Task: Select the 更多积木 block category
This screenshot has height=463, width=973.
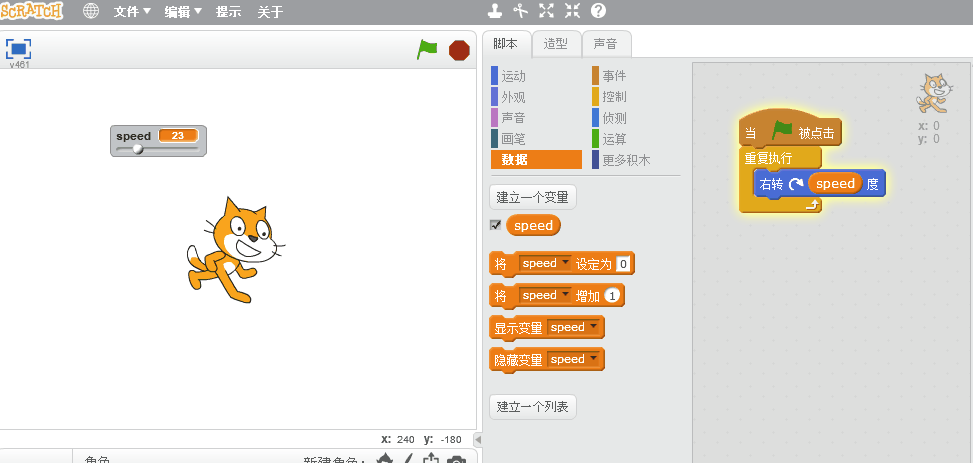Action: click(x=621, y=160)
